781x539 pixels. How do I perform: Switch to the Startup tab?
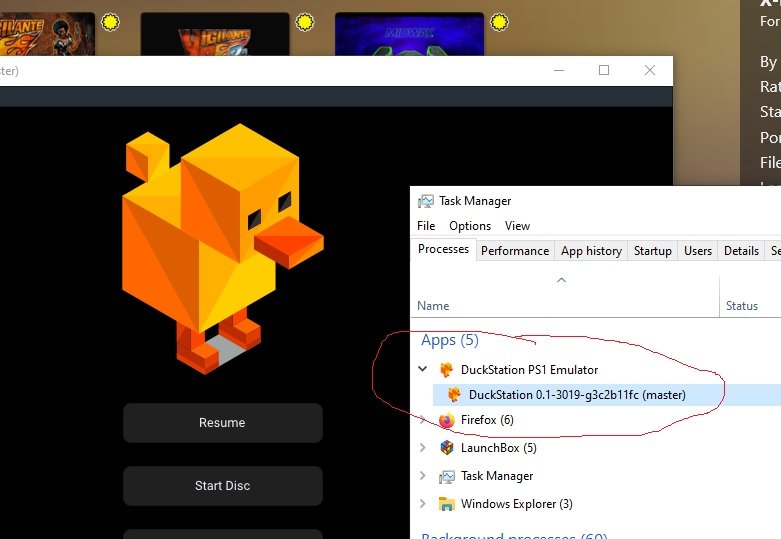click(x=652, y=251)
